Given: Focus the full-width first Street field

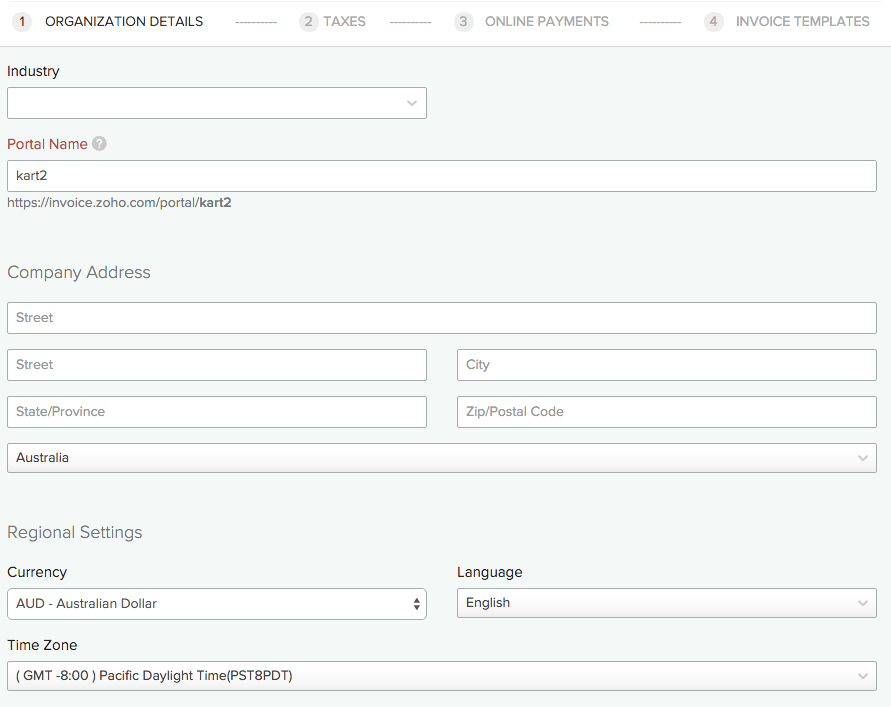Looking at the screenshot, I should (x=441, y=318).
